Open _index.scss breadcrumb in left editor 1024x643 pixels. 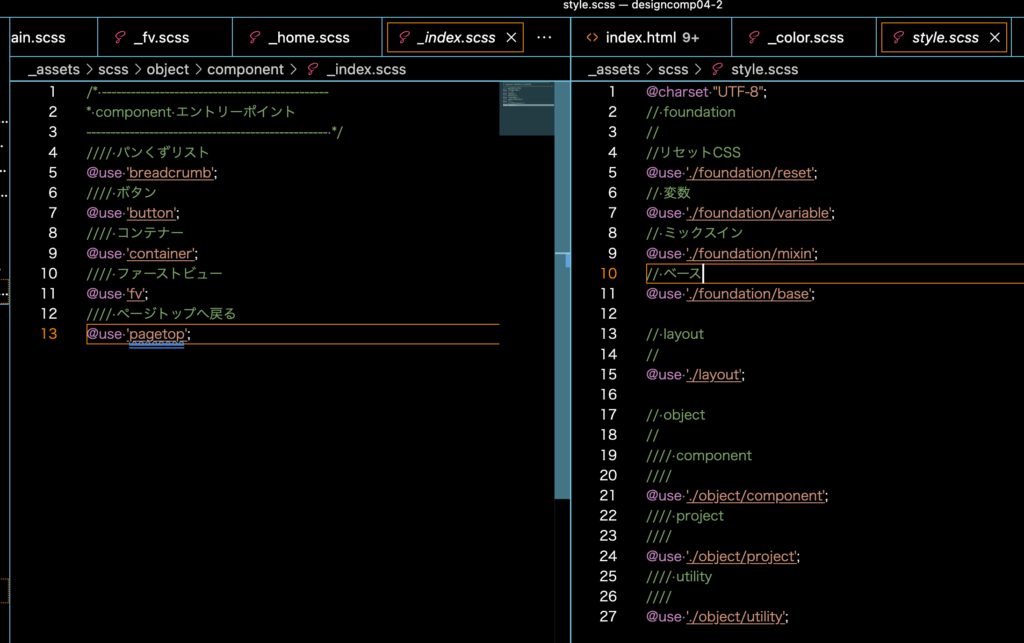(x=366, y=69)
